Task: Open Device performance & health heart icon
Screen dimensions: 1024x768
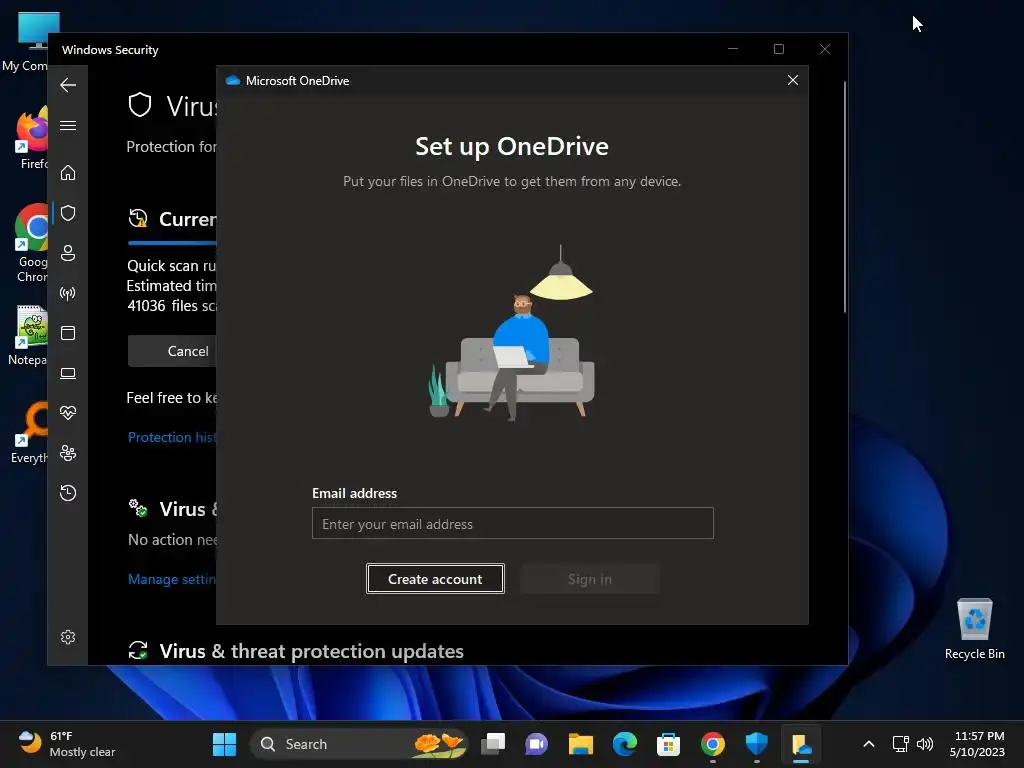Action: [x=68, y=413]
